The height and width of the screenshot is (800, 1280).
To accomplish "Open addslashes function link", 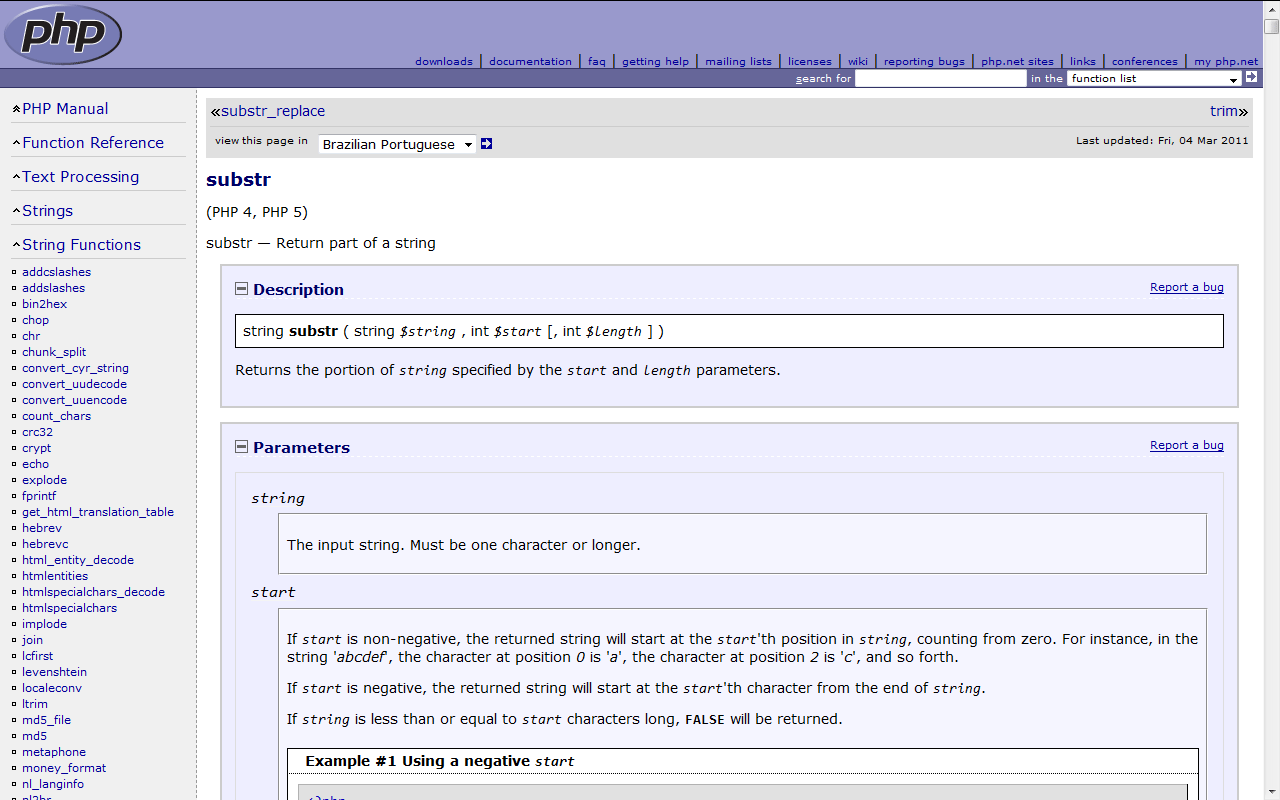I will point(53,288).
